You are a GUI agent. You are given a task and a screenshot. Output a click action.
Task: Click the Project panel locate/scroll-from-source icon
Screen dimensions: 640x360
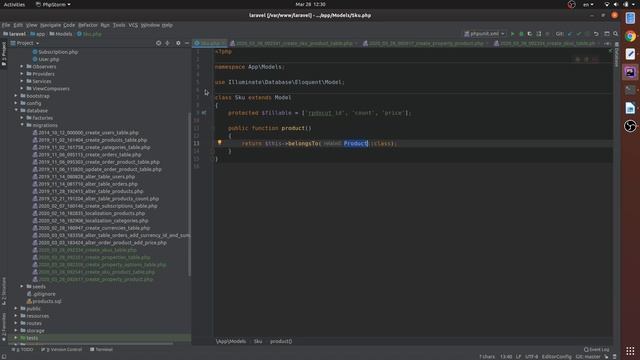tap(158, 43)
